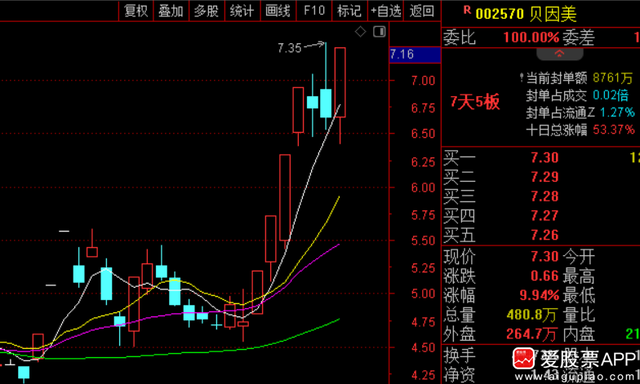Select 叠加 in the top toolbar
This screenshot has width=640, height=384.
tap(171, 11)
